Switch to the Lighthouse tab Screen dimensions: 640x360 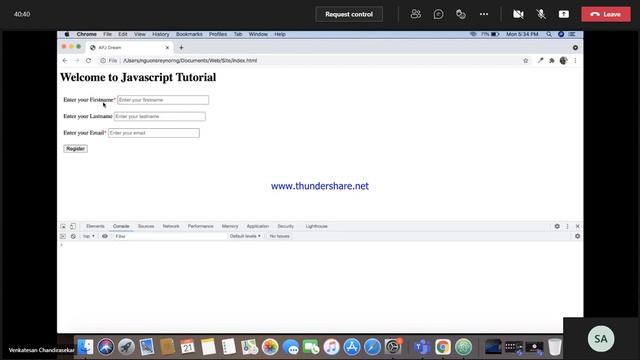click(316, 226)
